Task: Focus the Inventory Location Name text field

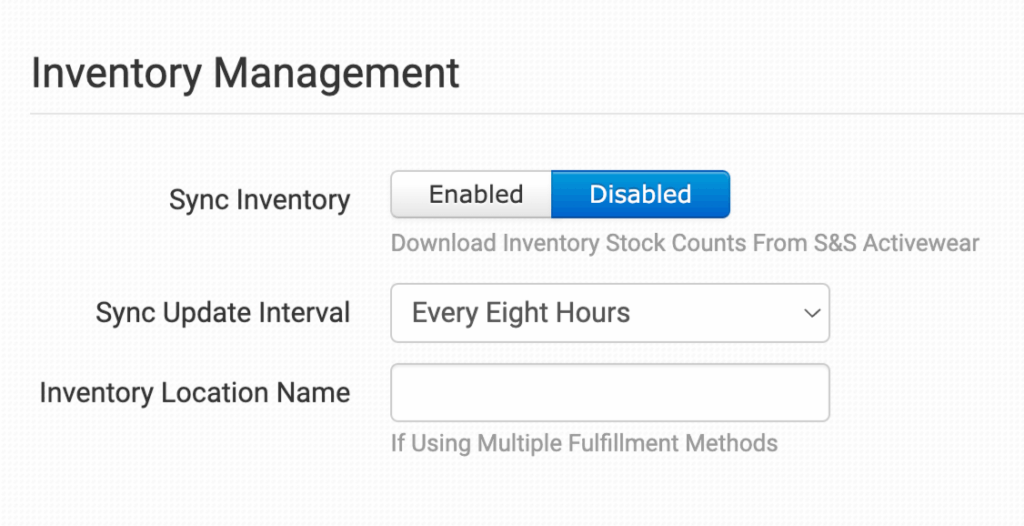Action: click(x=609, y=392)
